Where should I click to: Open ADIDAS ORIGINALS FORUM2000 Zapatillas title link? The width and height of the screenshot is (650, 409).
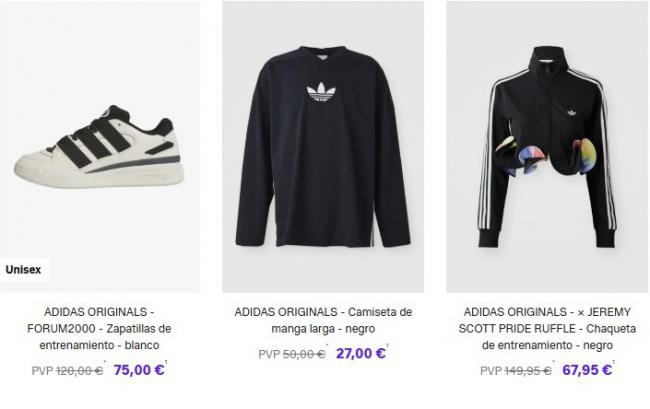click(x=99, y=328)
